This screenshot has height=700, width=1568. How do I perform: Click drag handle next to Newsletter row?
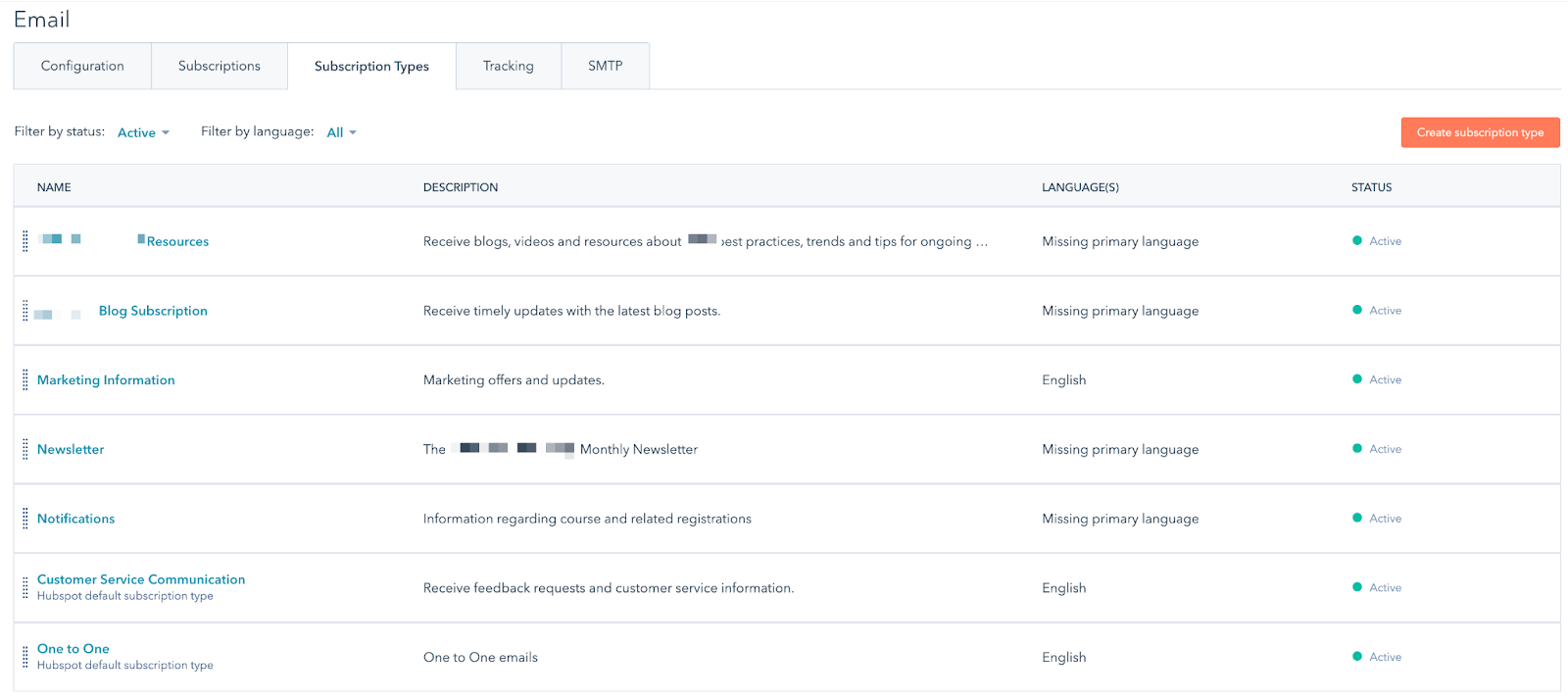[25, 449]
